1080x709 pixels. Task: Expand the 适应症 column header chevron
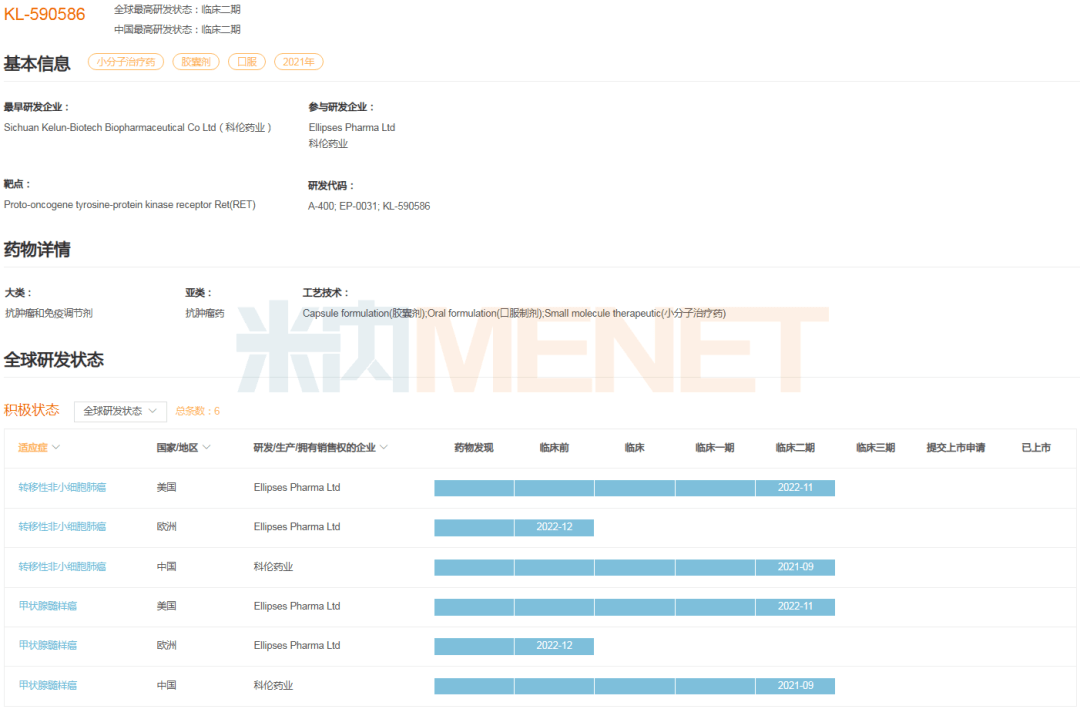[x=56, y=448]
